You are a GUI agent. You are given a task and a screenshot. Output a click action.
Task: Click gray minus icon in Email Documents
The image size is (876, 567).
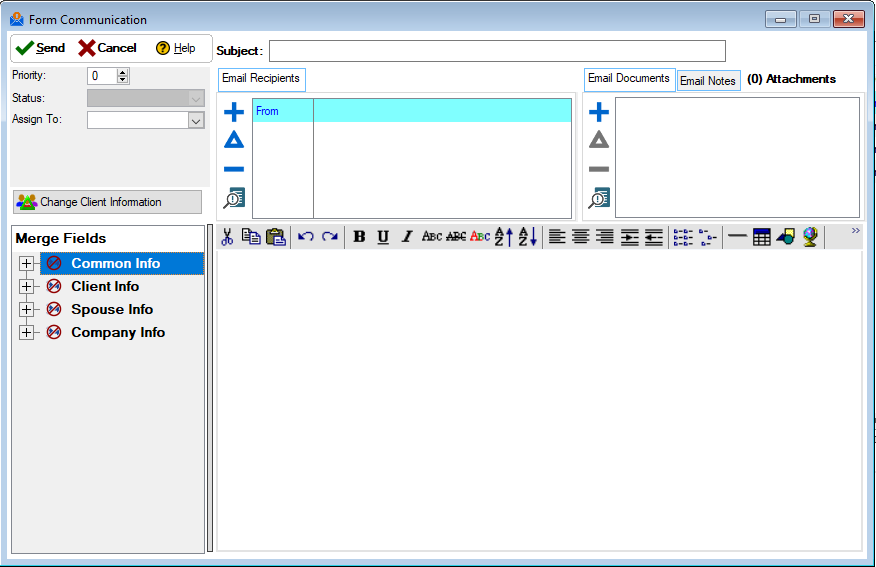click(x=599, y=169)
